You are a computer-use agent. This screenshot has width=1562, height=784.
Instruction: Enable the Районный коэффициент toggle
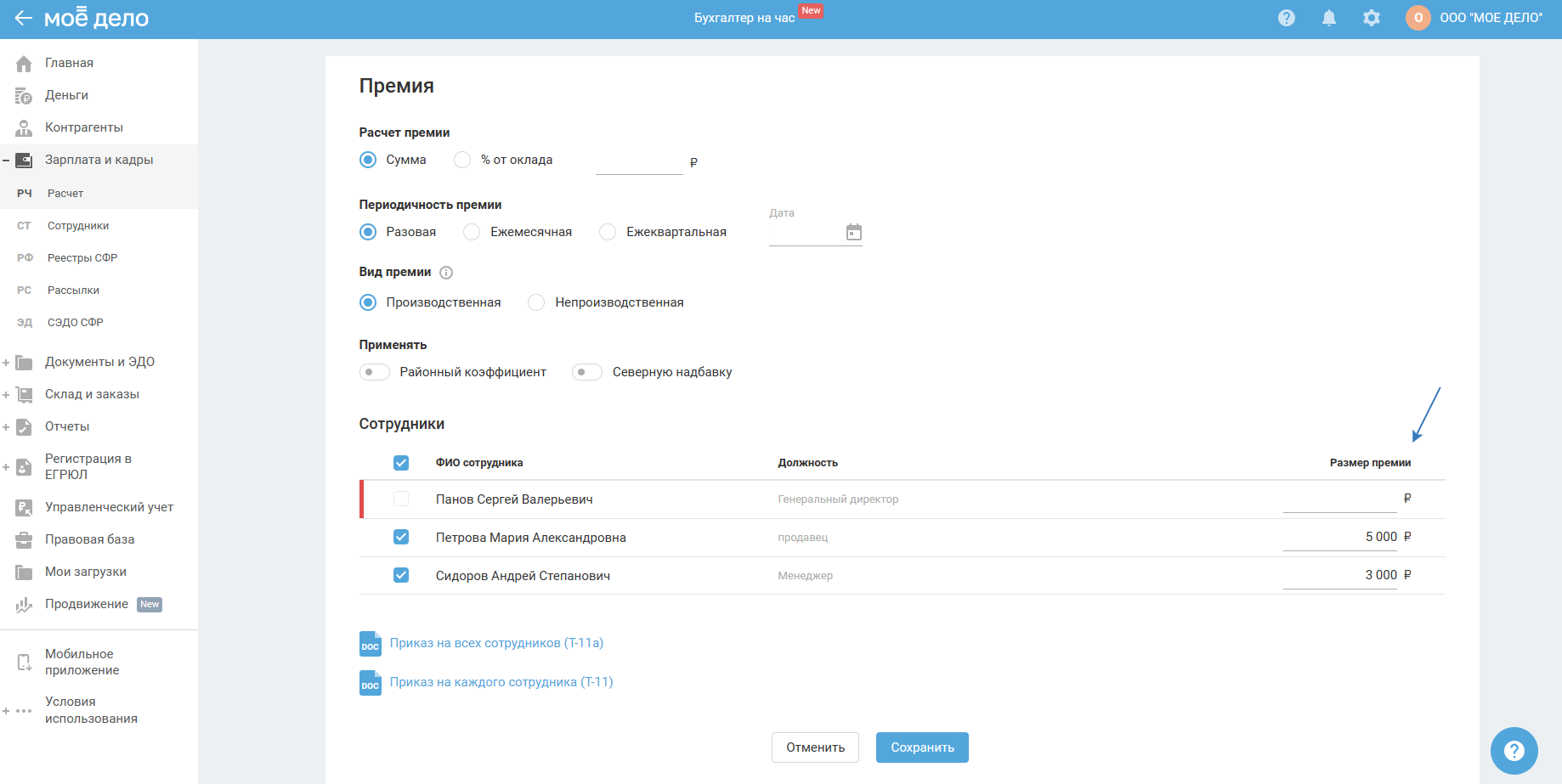(x=375, y=372)
